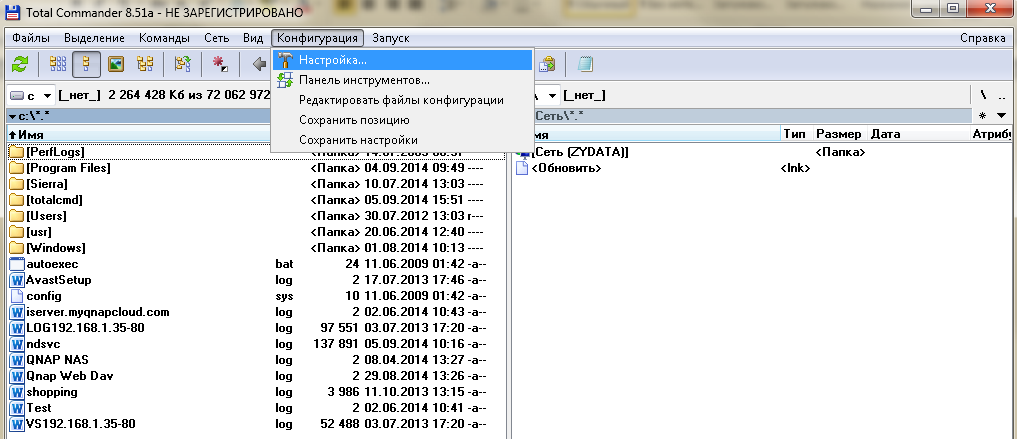
Task: Sort right panel by Атрибуты column
Action: [990, 134]
